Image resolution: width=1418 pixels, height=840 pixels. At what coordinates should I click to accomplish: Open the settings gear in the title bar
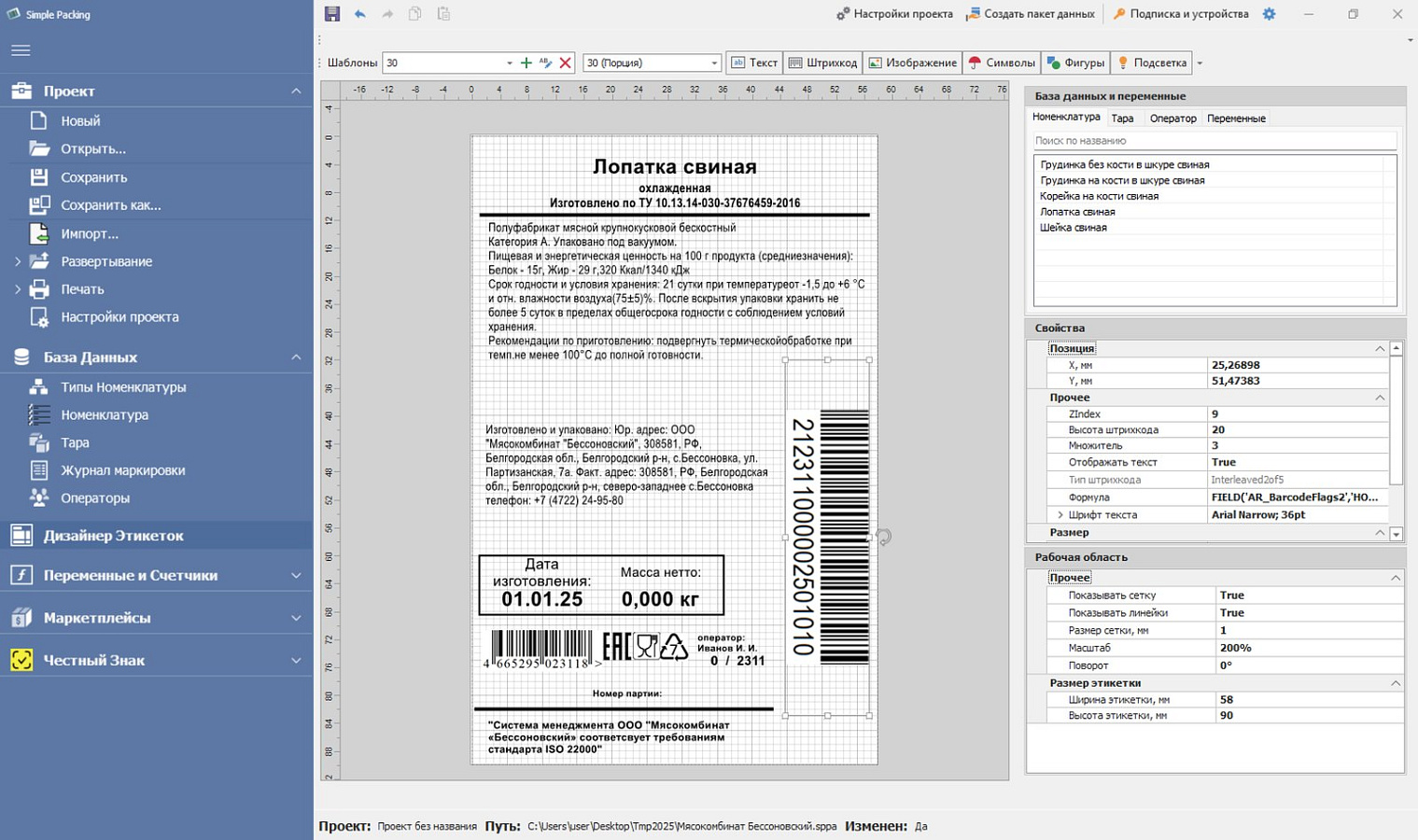[1269, 14]
